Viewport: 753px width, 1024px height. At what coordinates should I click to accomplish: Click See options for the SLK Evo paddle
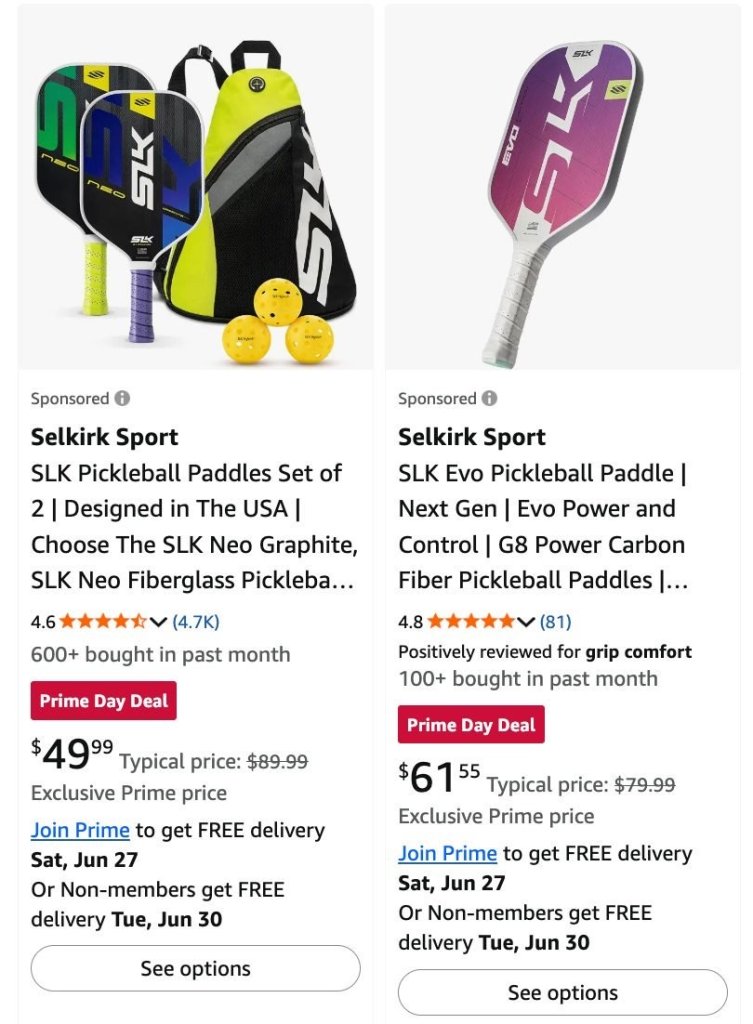click(563, 993)
